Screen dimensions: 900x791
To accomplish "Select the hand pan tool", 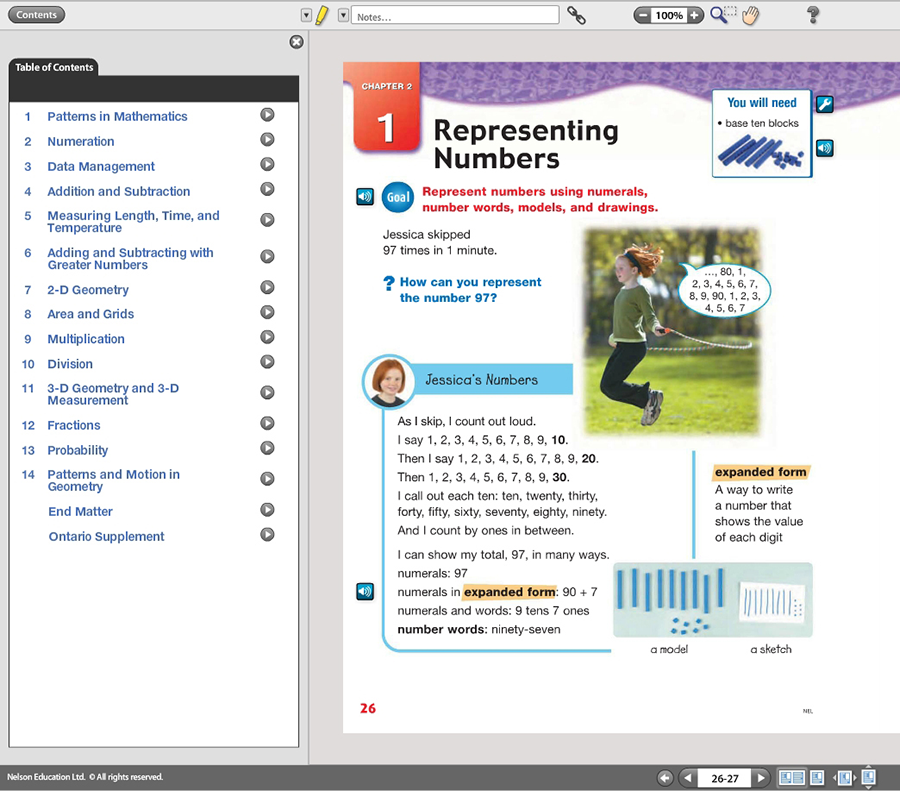I will (751, 15).
